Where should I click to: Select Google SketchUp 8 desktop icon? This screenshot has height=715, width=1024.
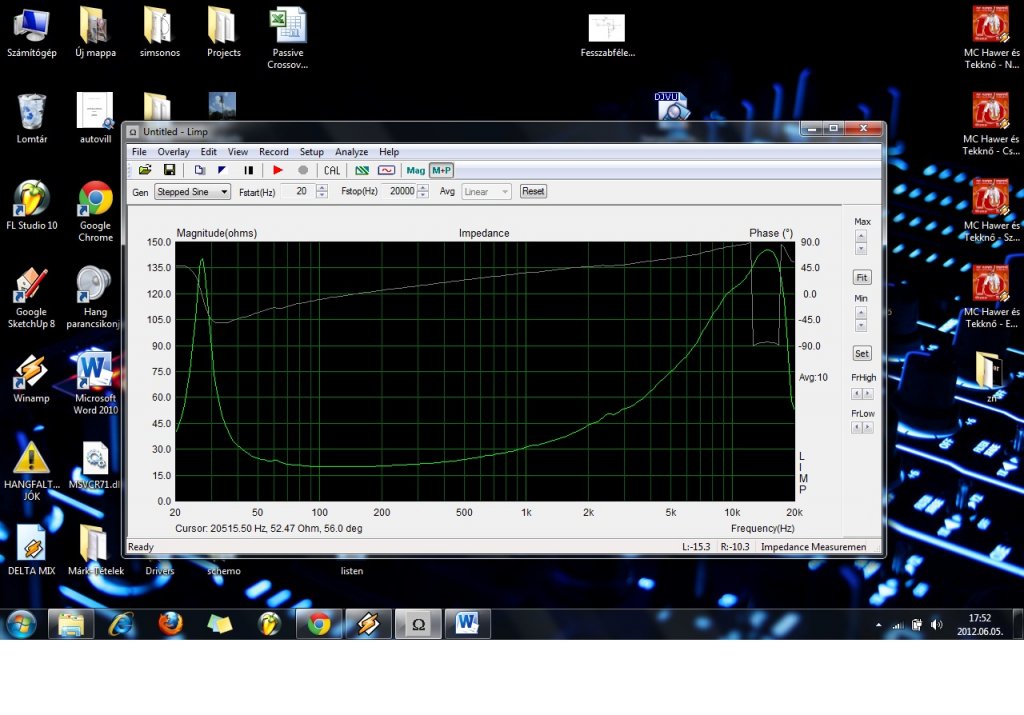click(31, 298)
